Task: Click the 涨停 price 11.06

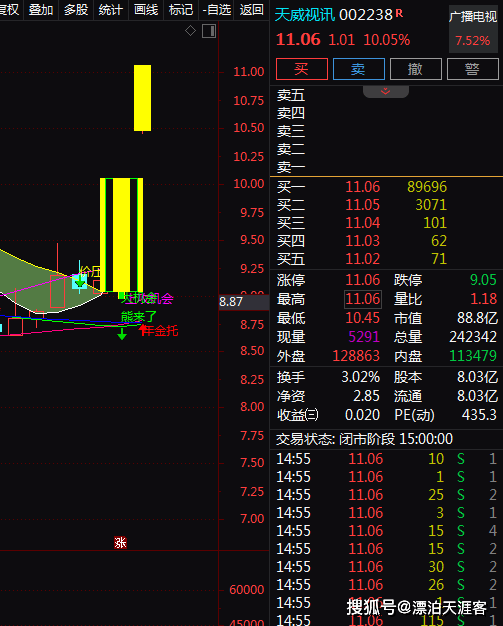Action: coord(362,280)
